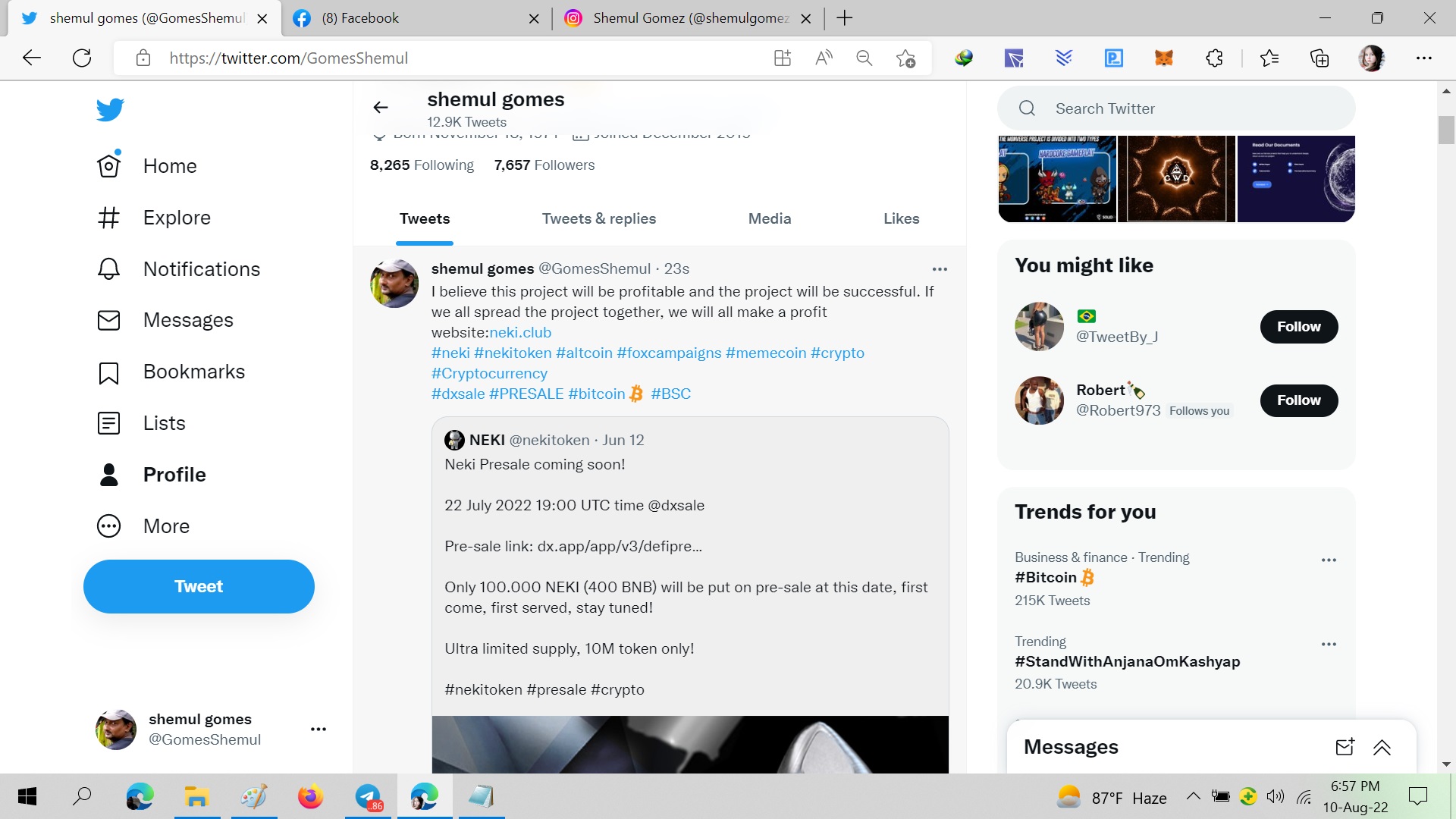Open the Notifications bell icon
Viewport: 1456px width, 819px height.
[x=109, y=268]
